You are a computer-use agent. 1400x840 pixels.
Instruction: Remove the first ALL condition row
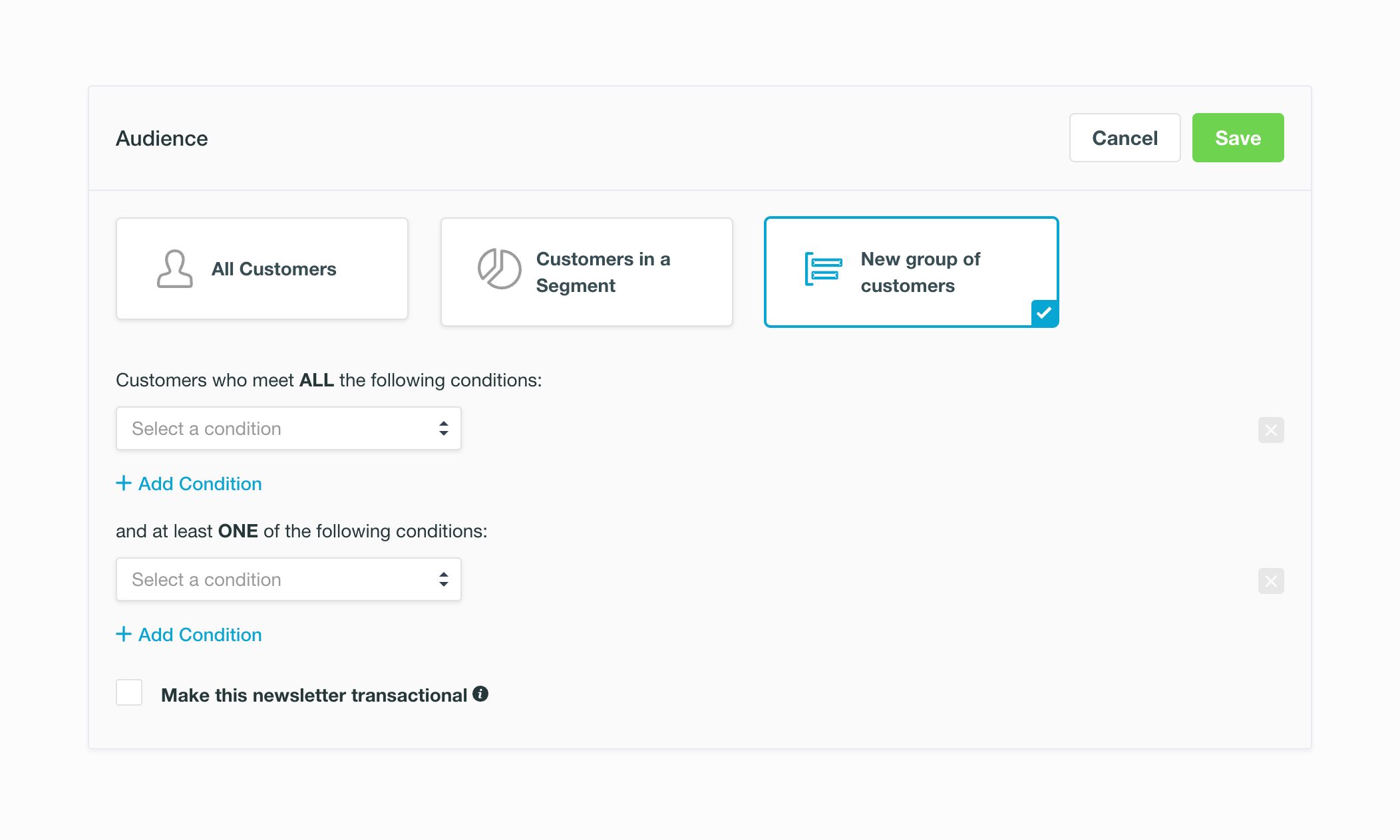click(x=1270, y=430)
